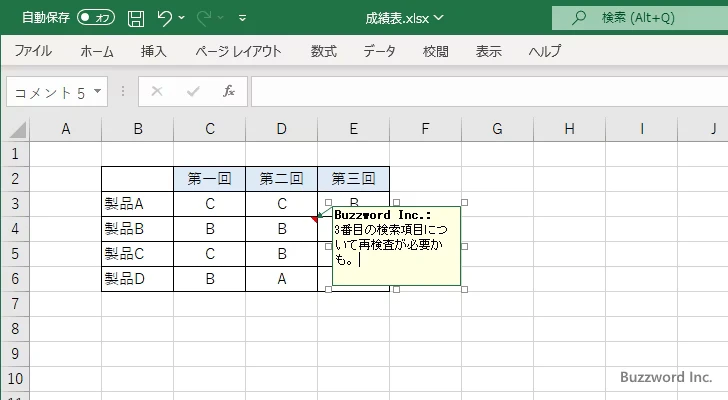Click the 製品D cell
The width and height of the screenshot is (728, 400).
(x=137, y=279)
